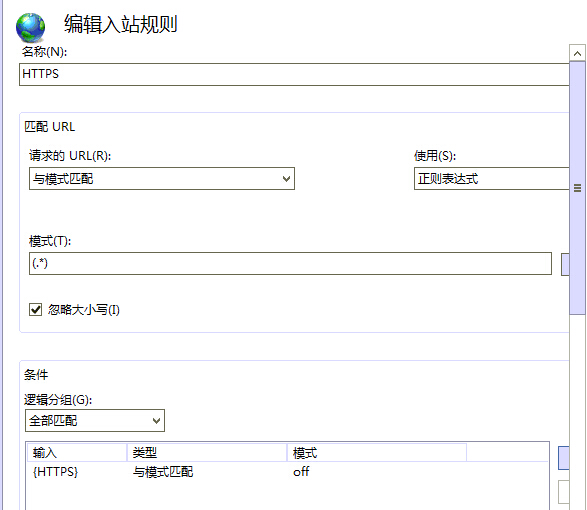Image resolution: width=587 pixels, height=510 pixels.
Task: Click the top button beside the conditions list
Action: pyautogui.click(x=564, y=458)
